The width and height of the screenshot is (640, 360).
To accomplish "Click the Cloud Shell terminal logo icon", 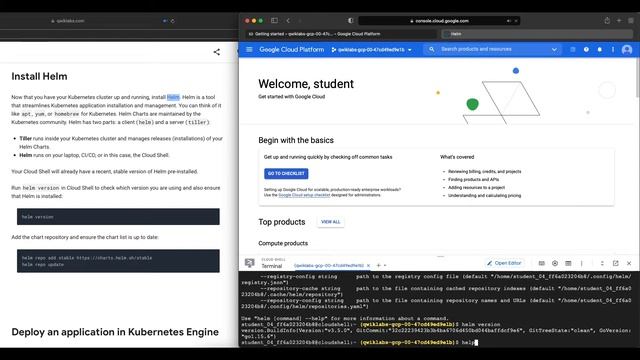I will [x=249, y=263].
